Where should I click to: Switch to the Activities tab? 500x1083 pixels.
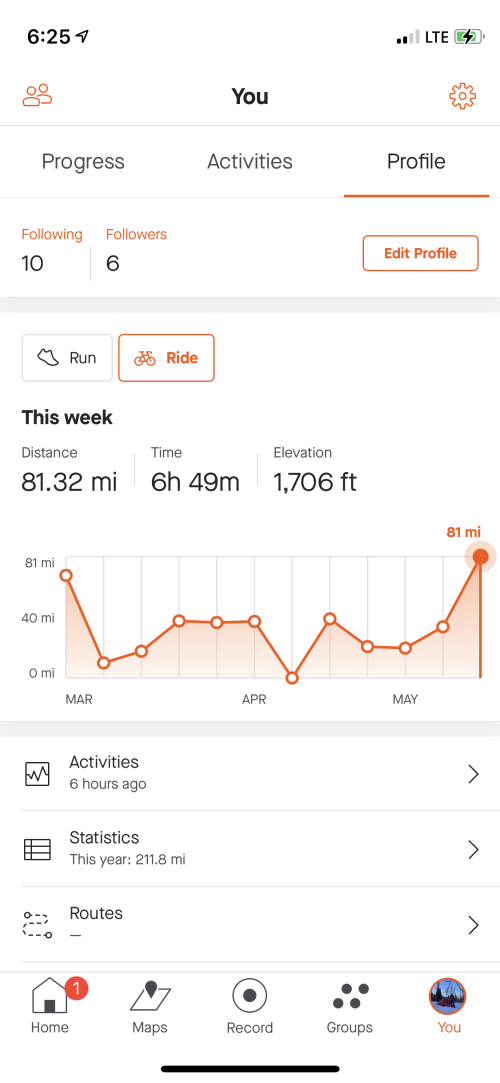pyautogui.click(x=250, y=162)
